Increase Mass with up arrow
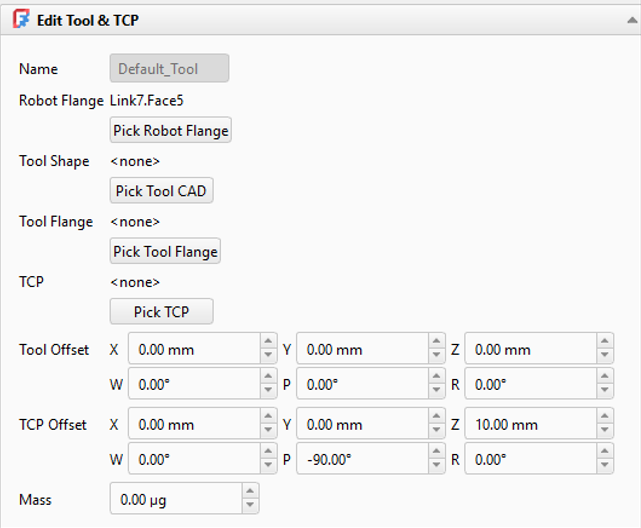Image resolution: width=641 pixels, height=528 pixels. pos(250,491)
